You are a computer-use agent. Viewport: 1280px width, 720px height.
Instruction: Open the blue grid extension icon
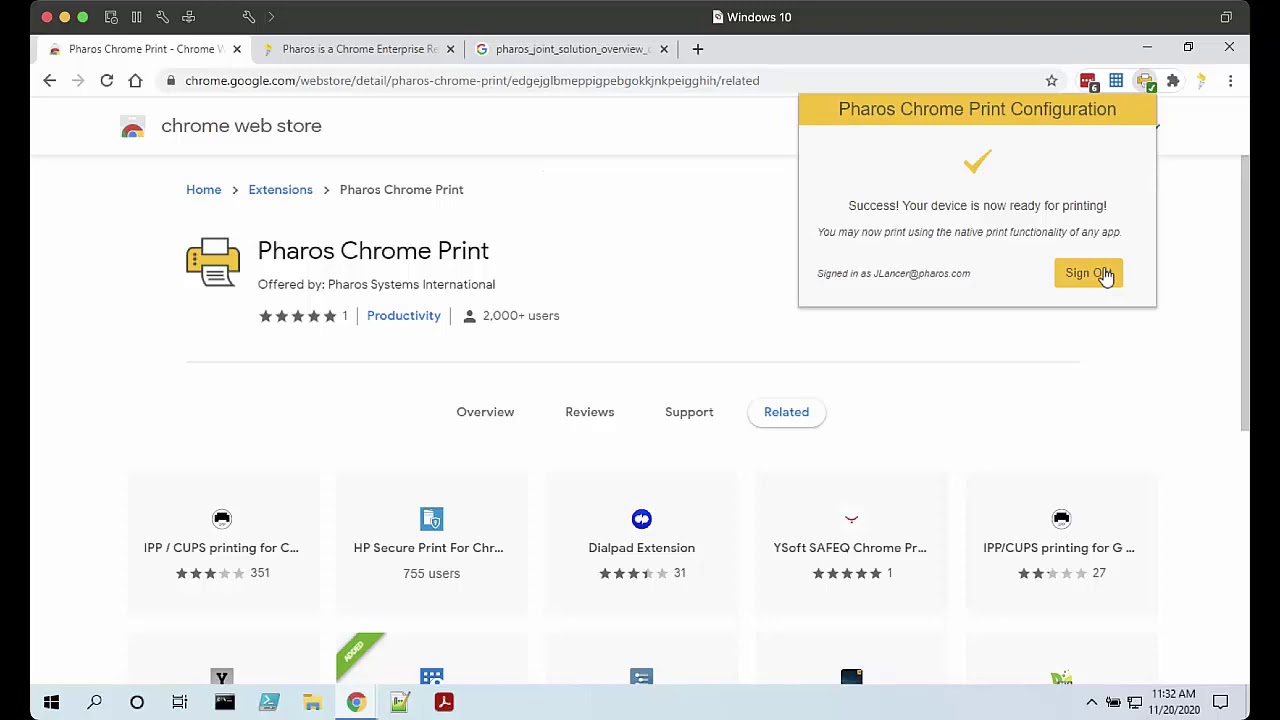click(x=1116, y=80)
